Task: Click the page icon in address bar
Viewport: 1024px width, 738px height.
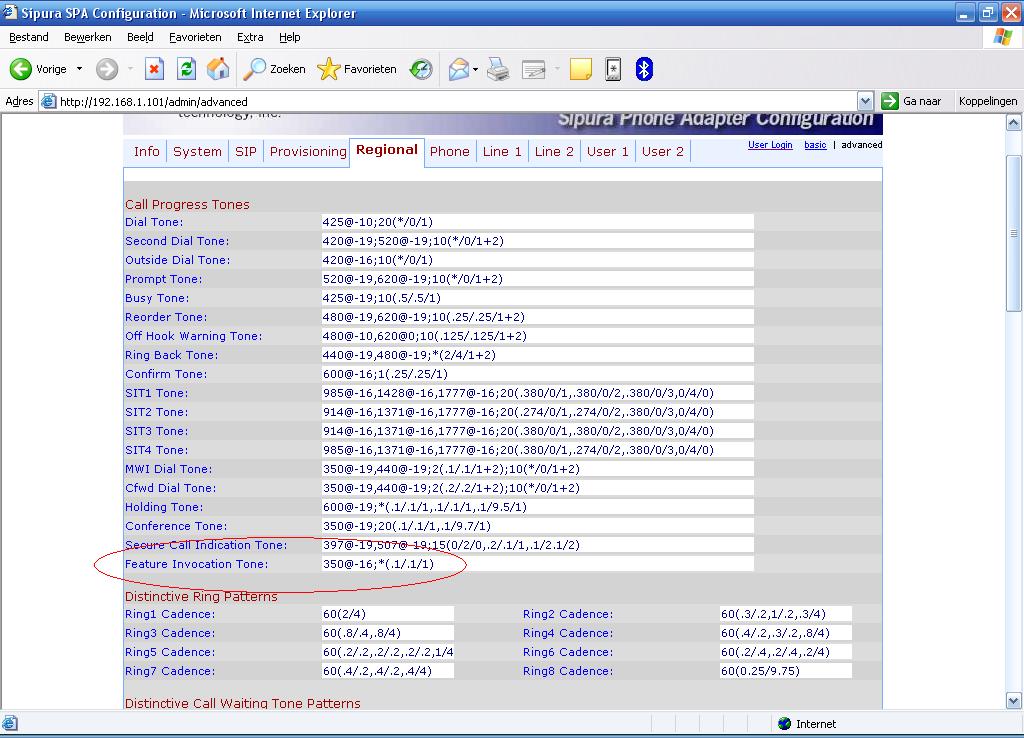Action: pyautogui.click(x=48, y=101)
